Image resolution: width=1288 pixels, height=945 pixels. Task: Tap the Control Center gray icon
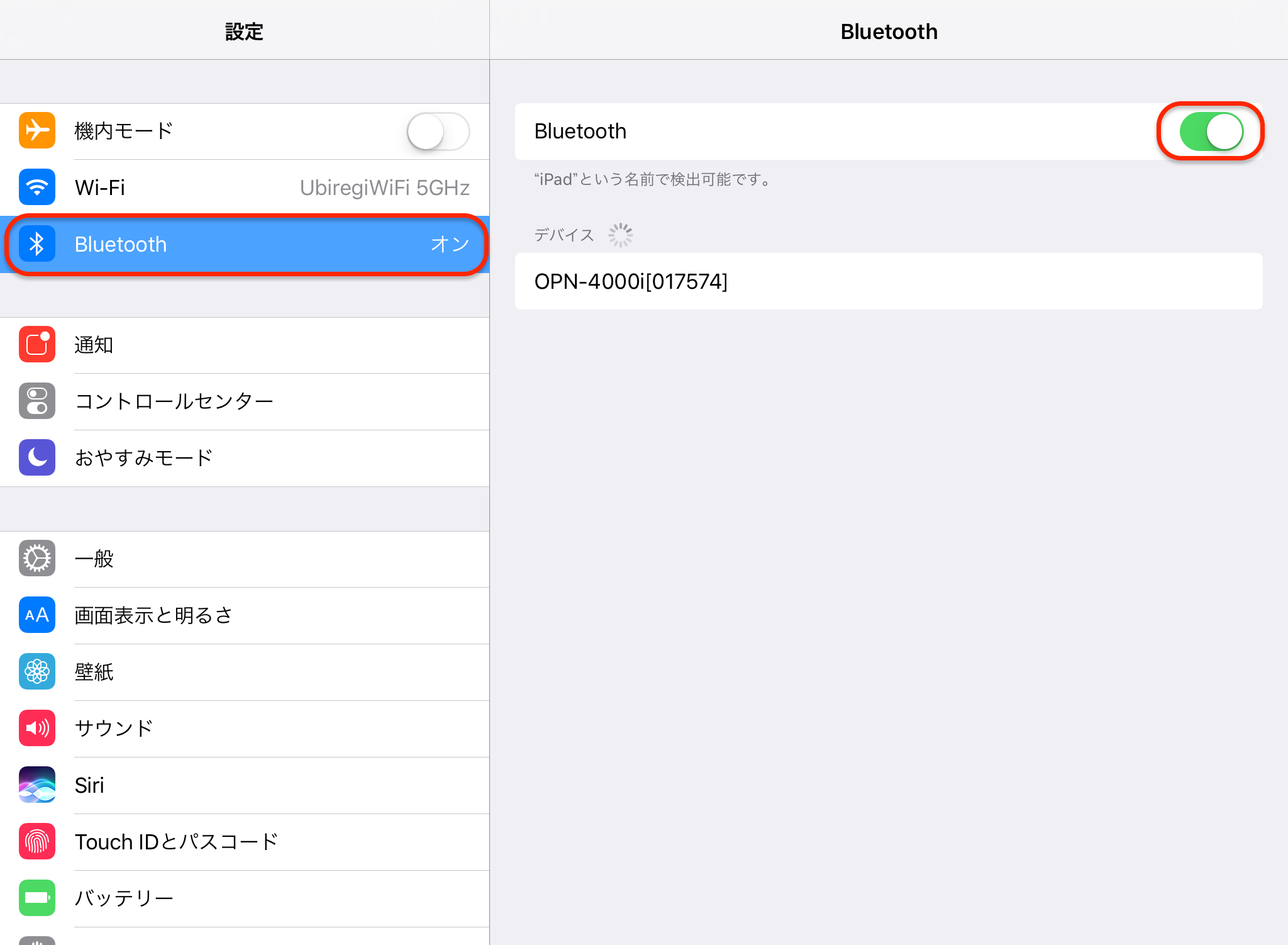click(x=37, y=401)
